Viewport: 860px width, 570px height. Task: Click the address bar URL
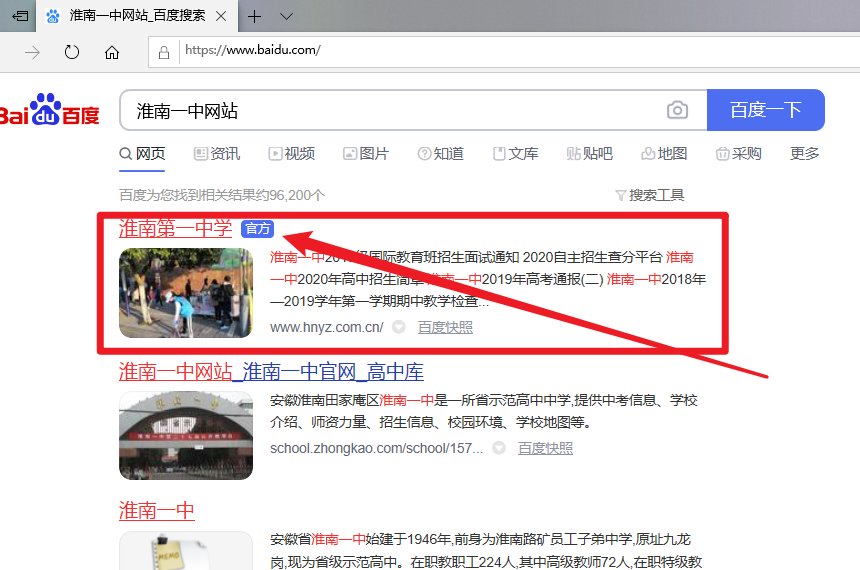(253, 50)
